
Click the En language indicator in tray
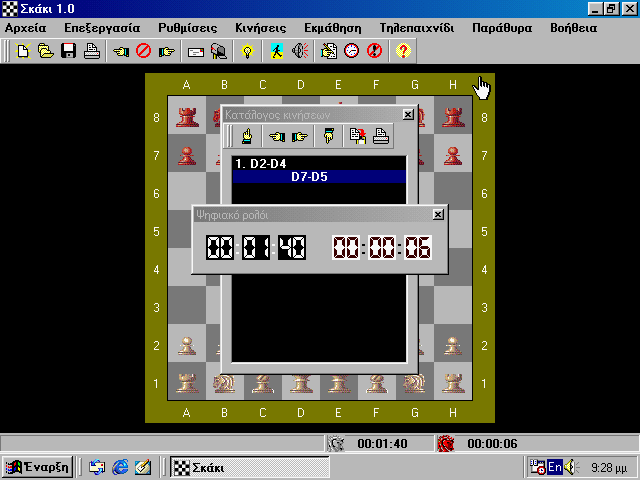555,467
